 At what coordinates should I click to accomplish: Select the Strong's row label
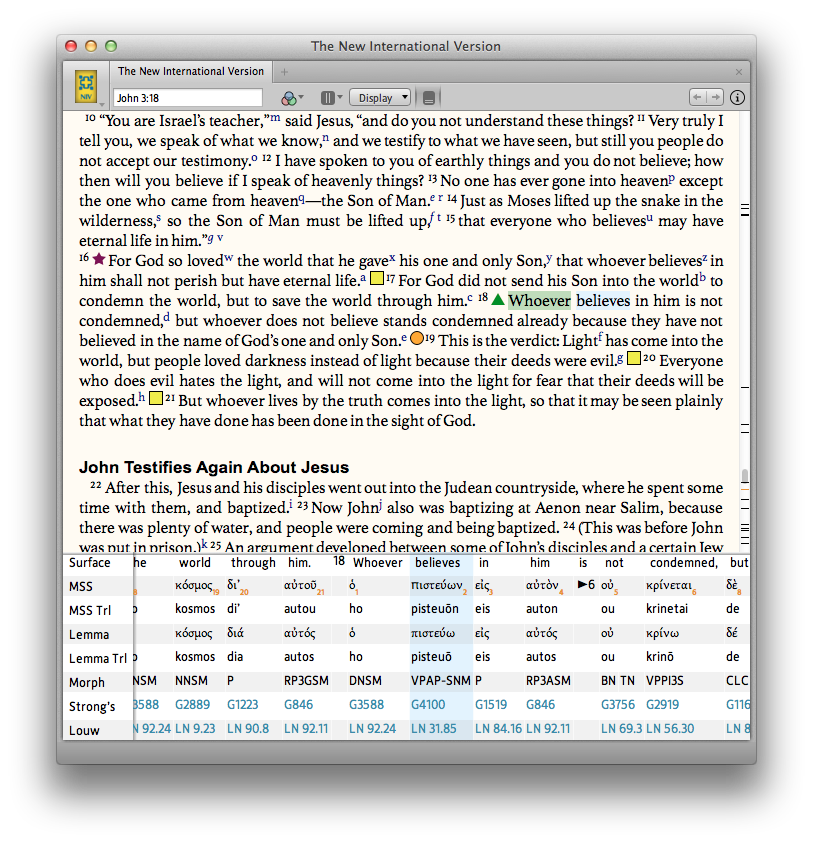click(x=92, y=706)
